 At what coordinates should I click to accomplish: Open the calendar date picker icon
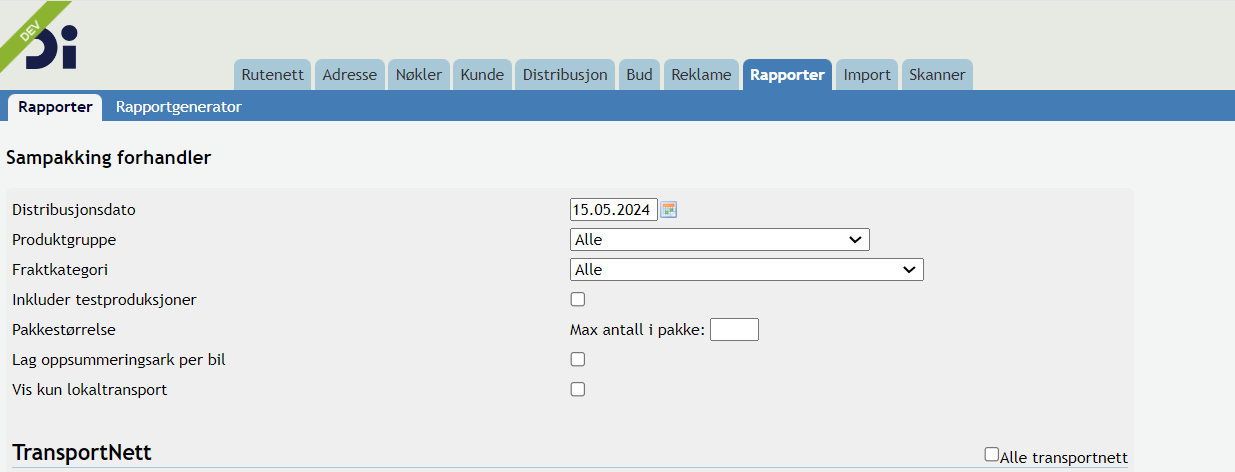pos(669,210)
